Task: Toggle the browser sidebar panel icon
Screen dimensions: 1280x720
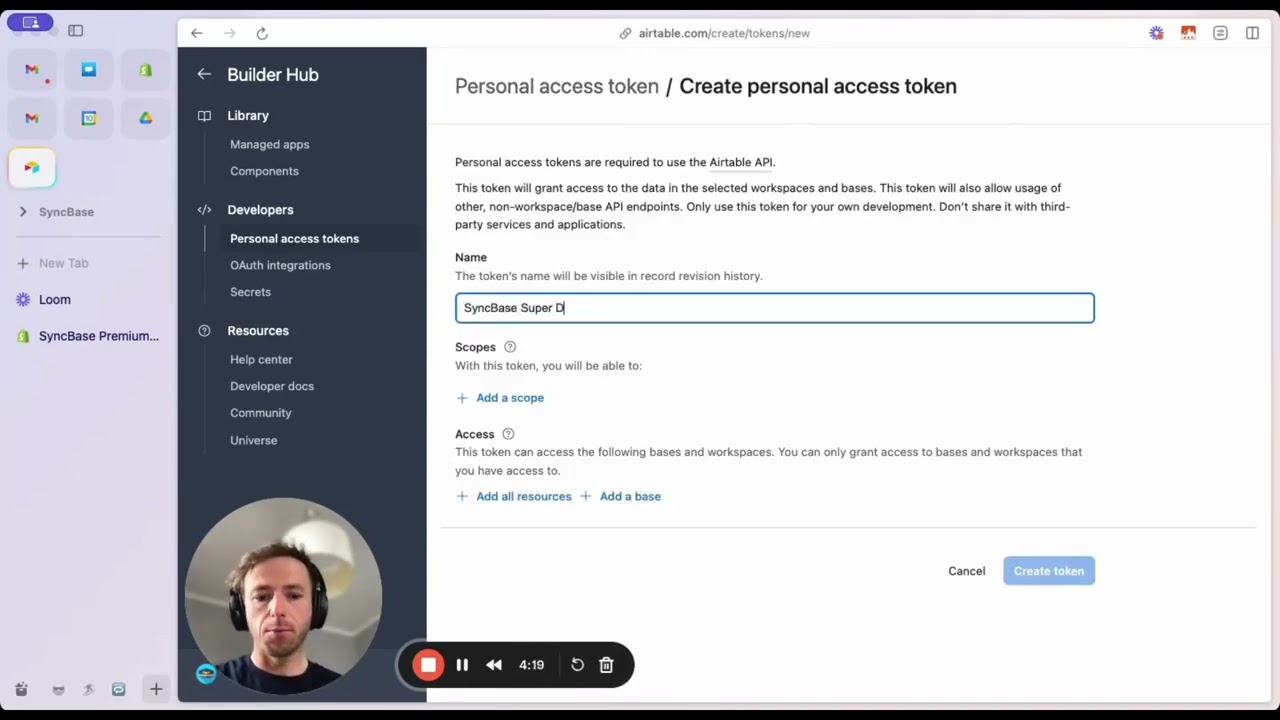Action: pos(76,31)
